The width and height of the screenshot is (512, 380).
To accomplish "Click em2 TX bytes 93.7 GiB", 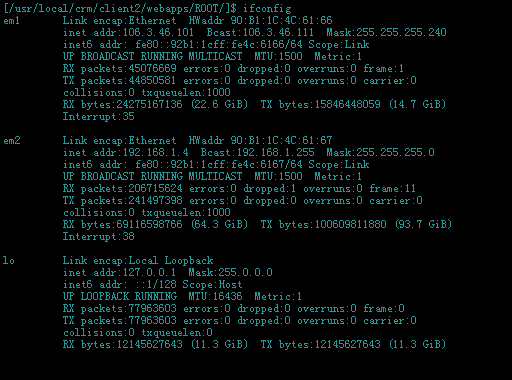I will point(423,224).
